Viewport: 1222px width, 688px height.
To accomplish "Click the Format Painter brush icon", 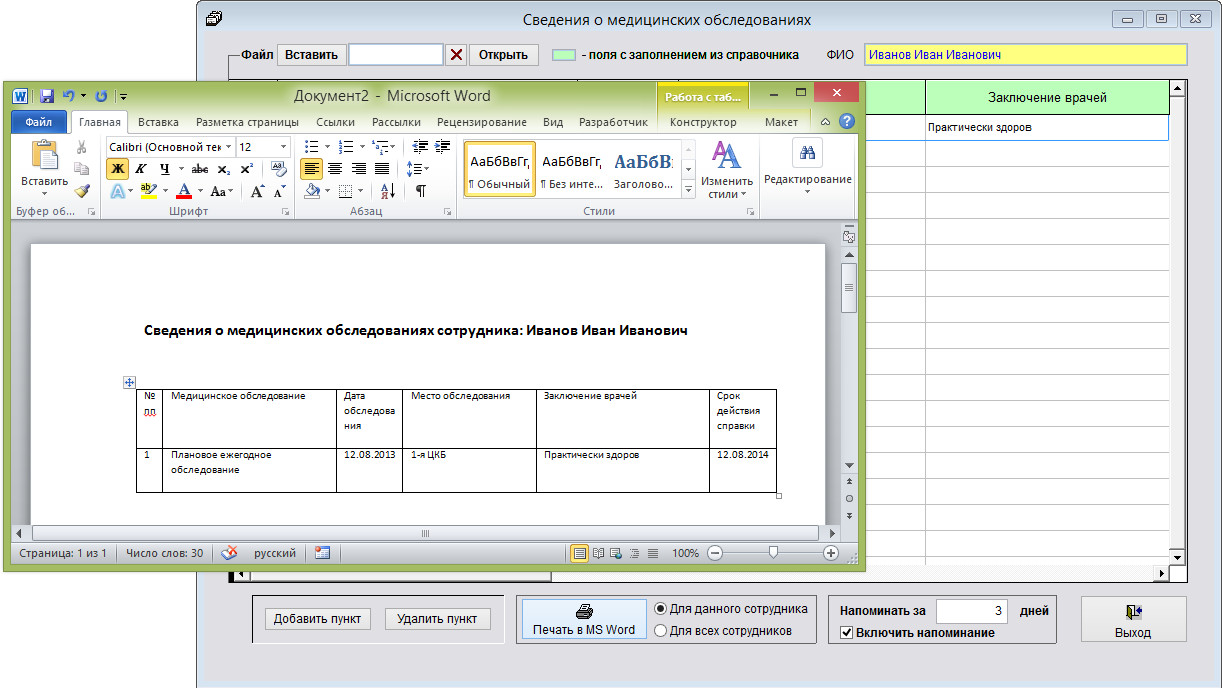I will tap(82, 191).
